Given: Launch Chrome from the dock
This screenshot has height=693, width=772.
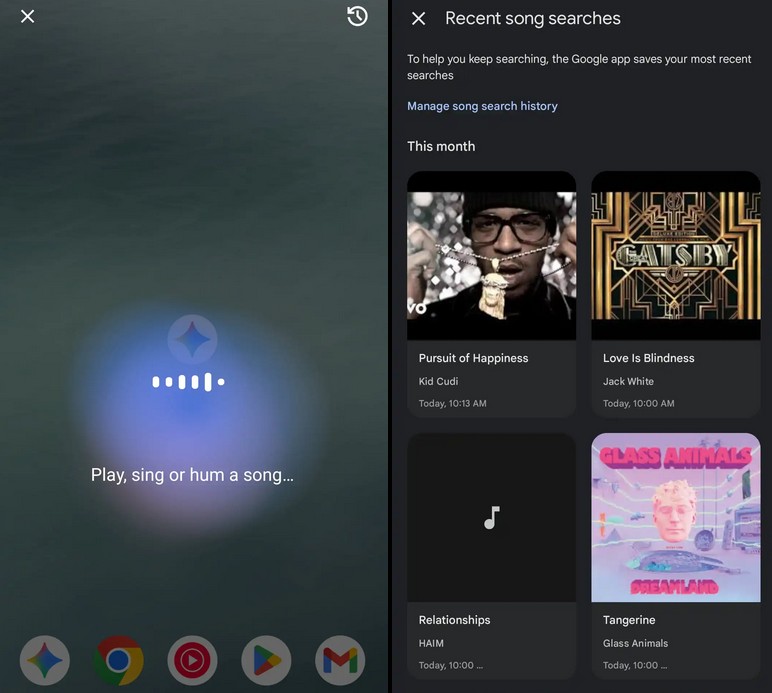Looking at the screenshot, I should pyautogui.click(x=118, y=660).
